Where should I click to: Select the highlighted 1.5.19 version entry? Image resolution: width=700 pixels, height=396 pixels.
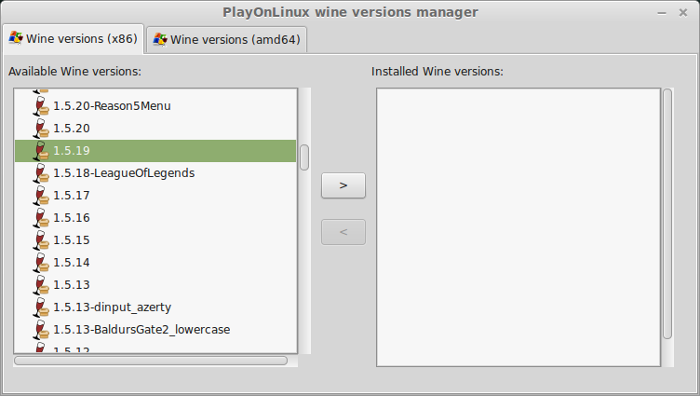click(x=155, y=151)
